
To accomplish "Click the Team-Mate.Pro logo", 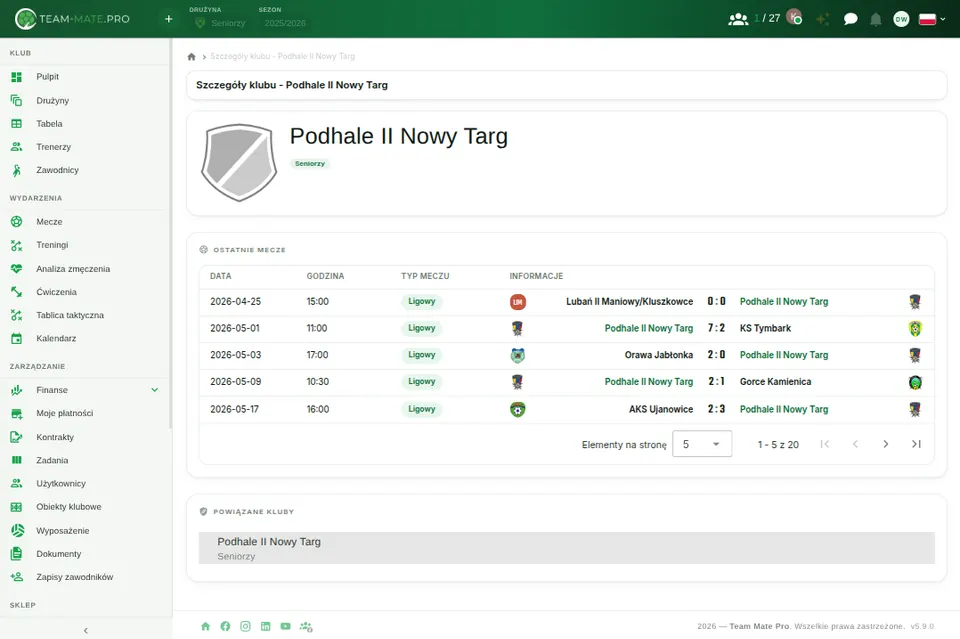I will (x=72, y=19).
